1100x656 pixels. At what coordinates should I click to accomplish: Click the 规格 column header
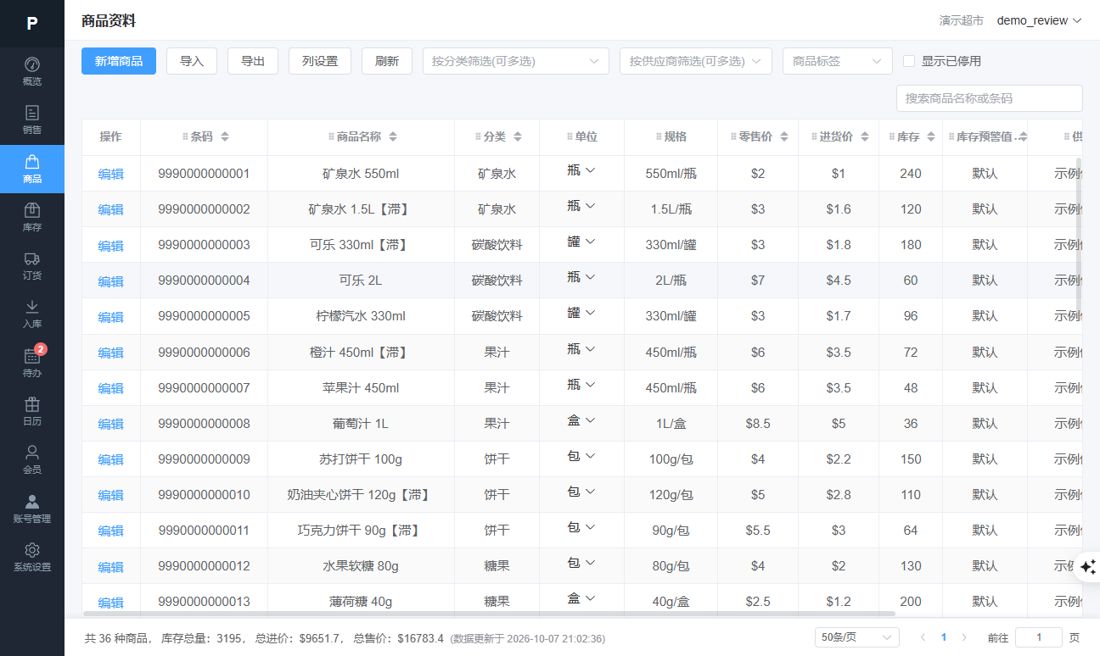(671, 137)
